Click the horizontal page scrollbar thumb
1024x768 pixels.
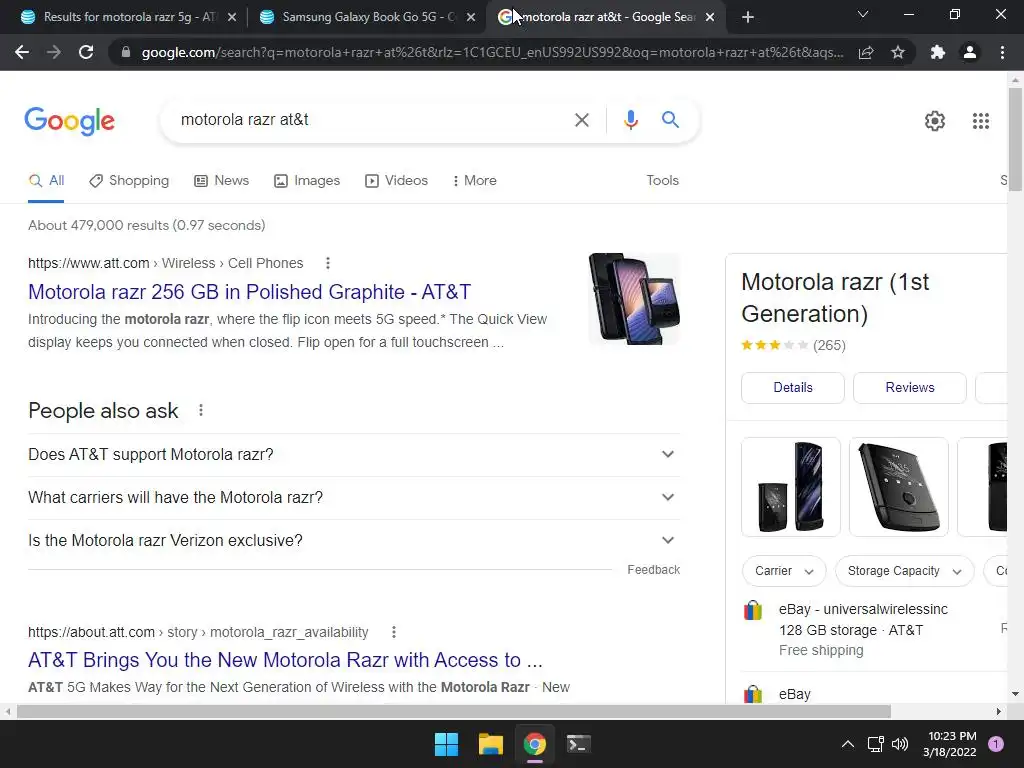454,711
